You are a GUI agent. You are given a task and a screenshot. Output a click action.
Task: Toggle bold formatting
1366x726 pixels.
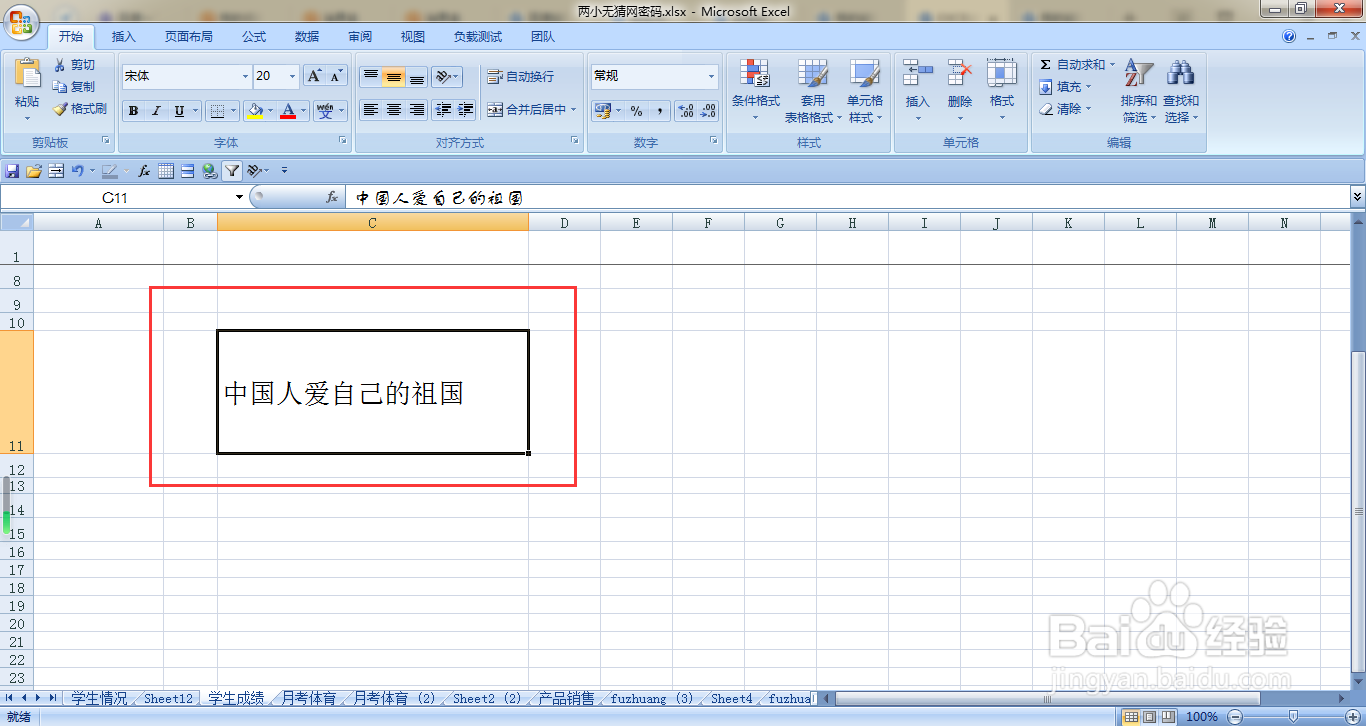(133, 110)
